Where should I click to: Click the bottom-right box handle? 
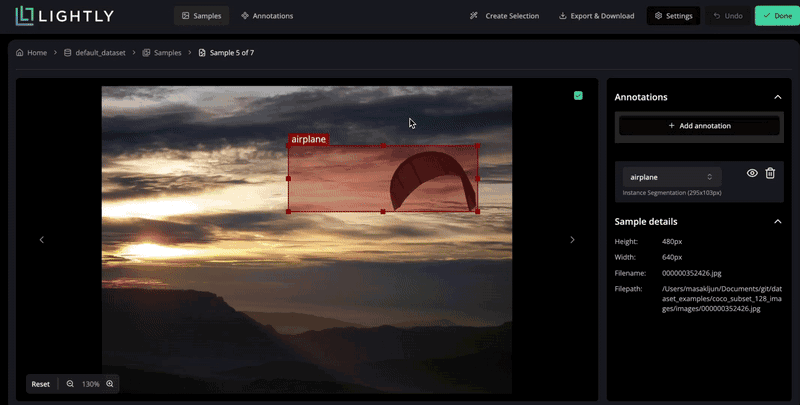point(478,211)
